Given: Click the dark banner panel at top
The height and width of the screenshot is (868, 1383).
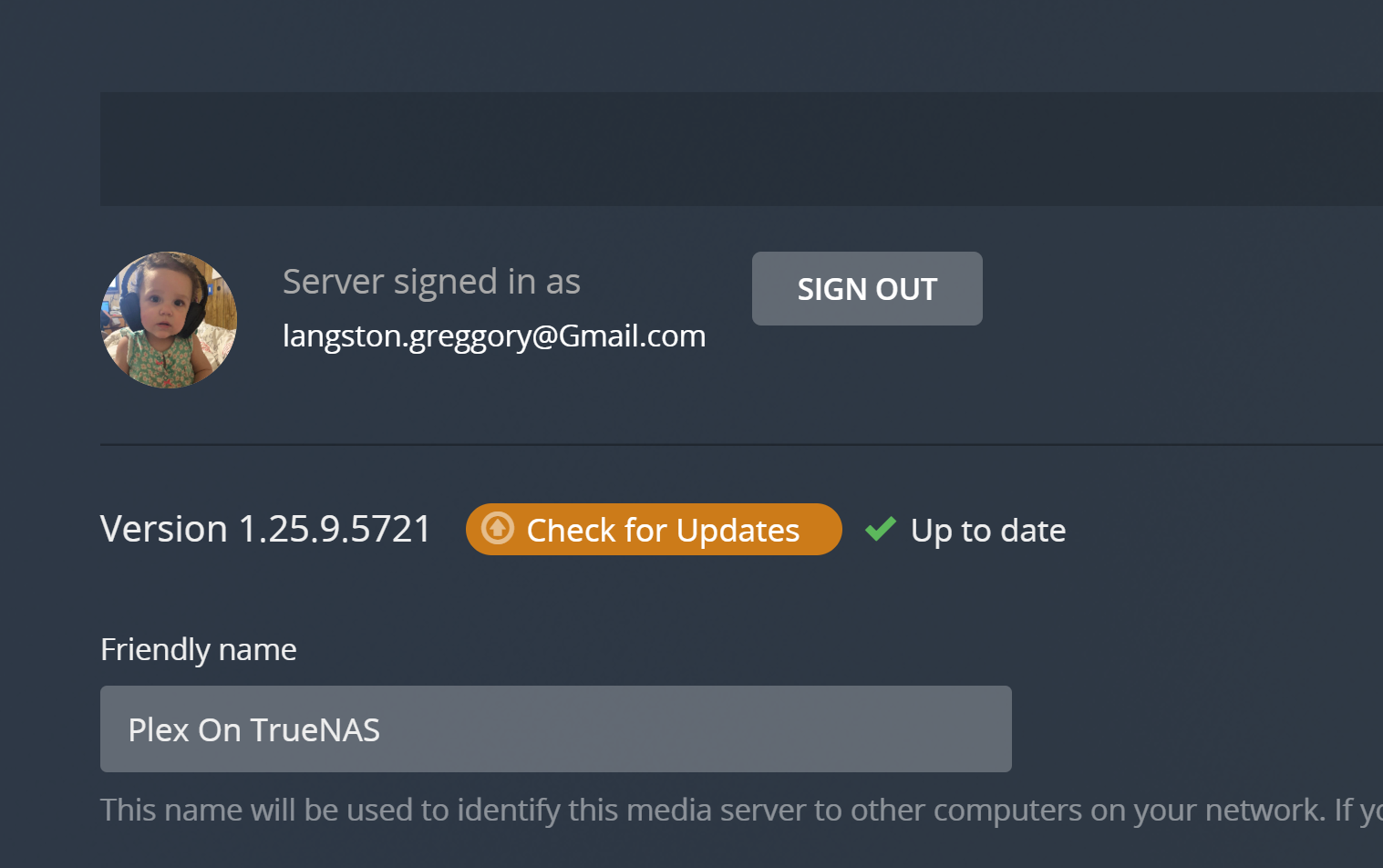Looking at the screenshot, I should click(x=740, y=149).
